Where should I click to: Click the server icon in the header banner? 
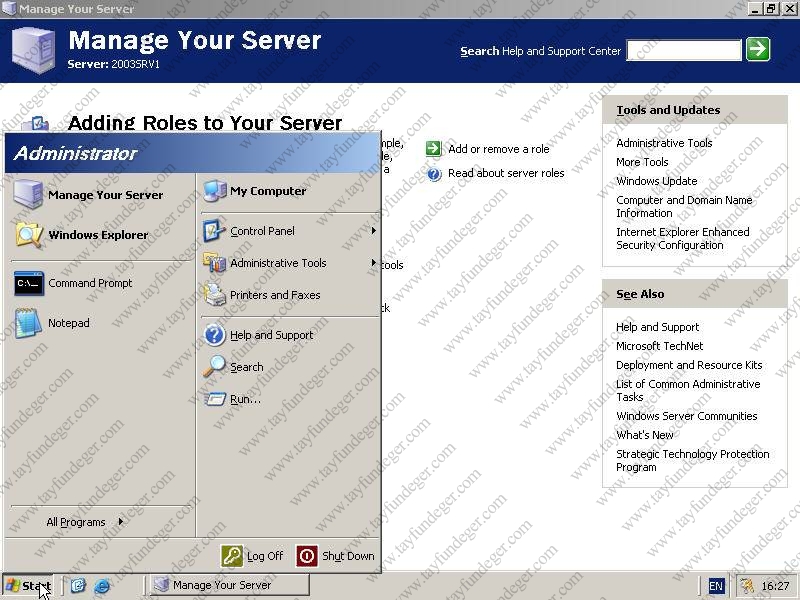33,50
